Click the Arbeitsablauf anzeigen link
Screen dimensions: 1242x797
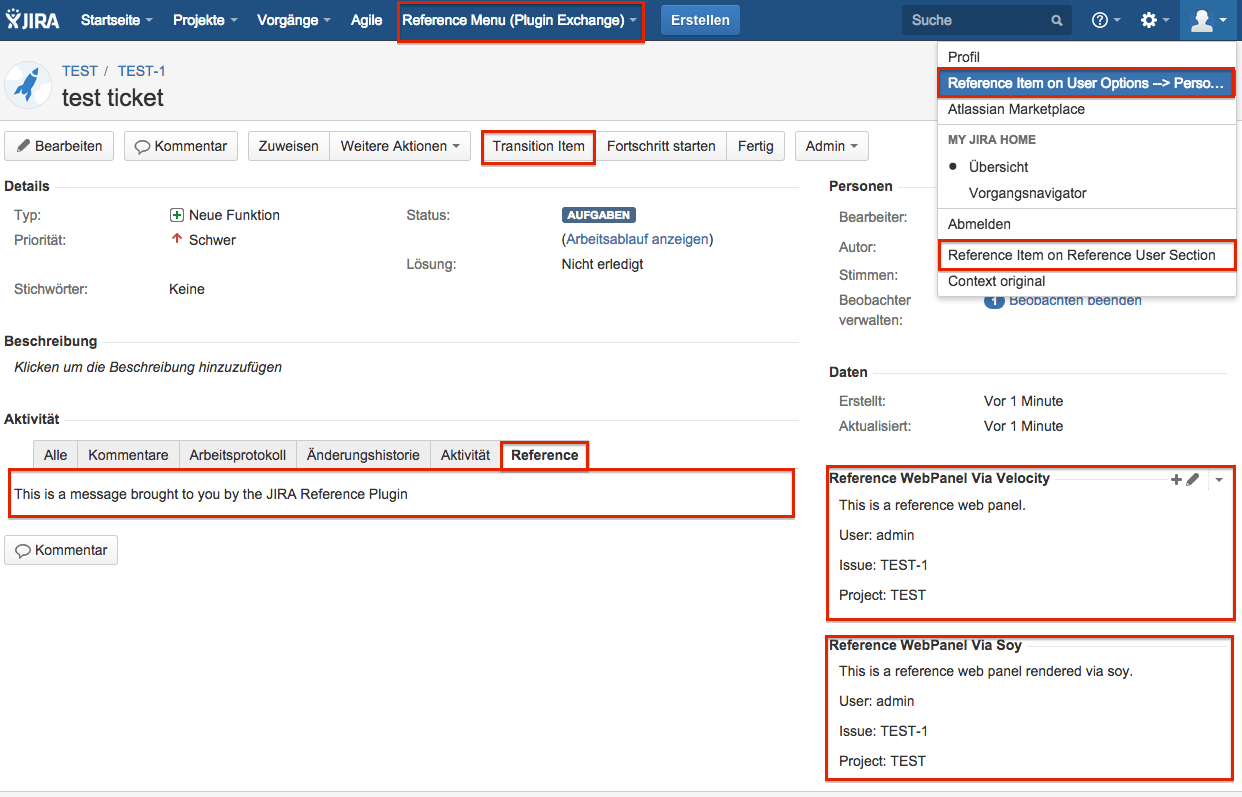[638, 240]
